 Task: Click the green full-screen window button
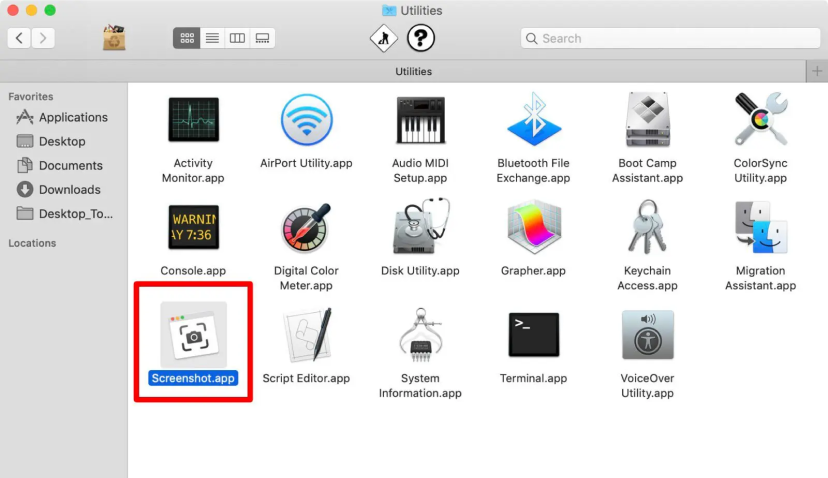[x=50, y=10]
